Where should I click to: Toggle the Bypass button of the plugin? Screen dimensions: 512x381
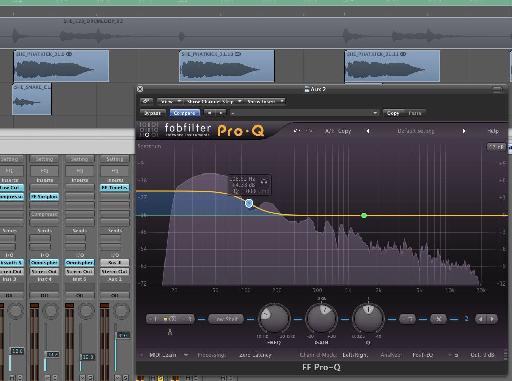[152, 113]
